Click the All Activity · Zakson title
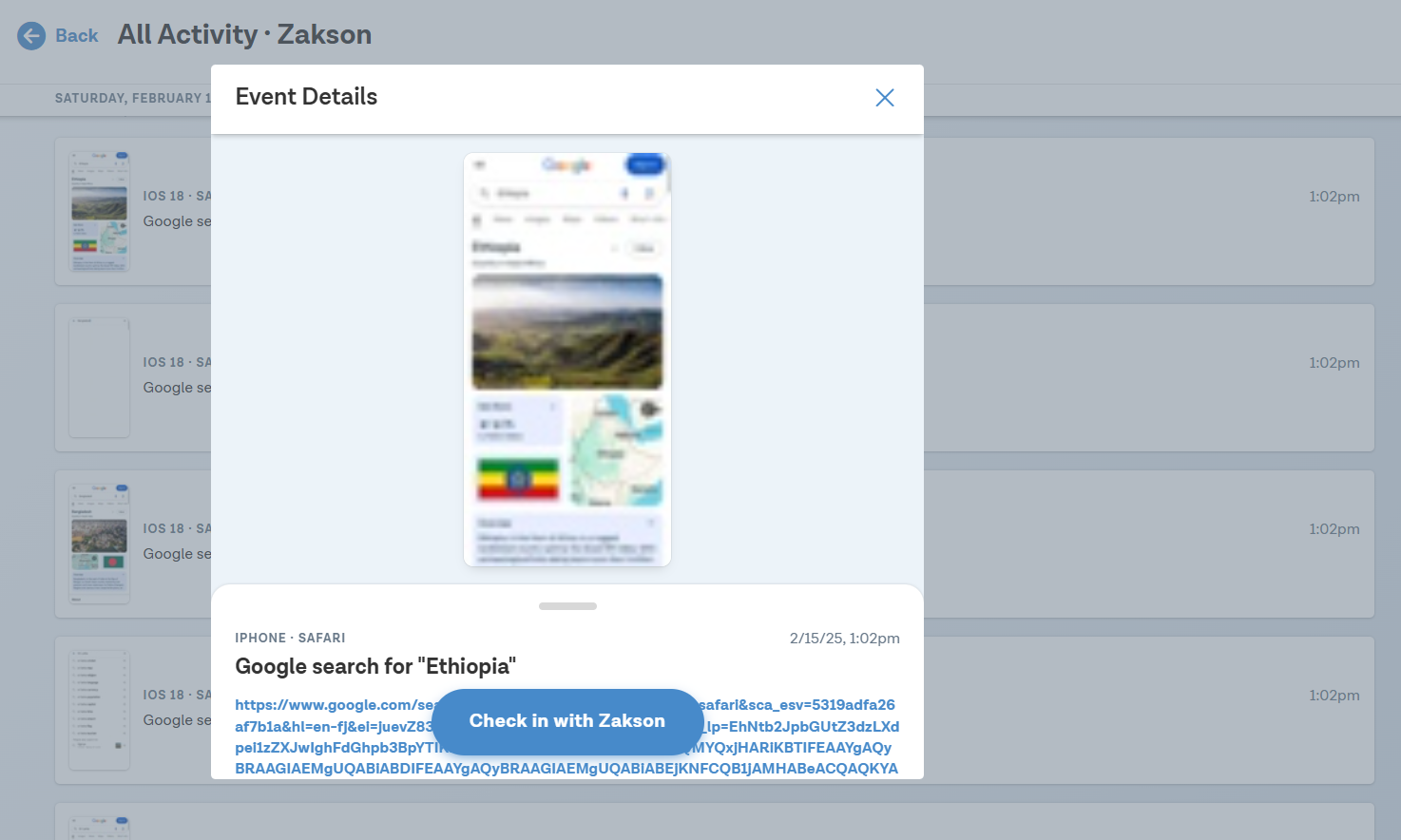 [x=244, y=35]
